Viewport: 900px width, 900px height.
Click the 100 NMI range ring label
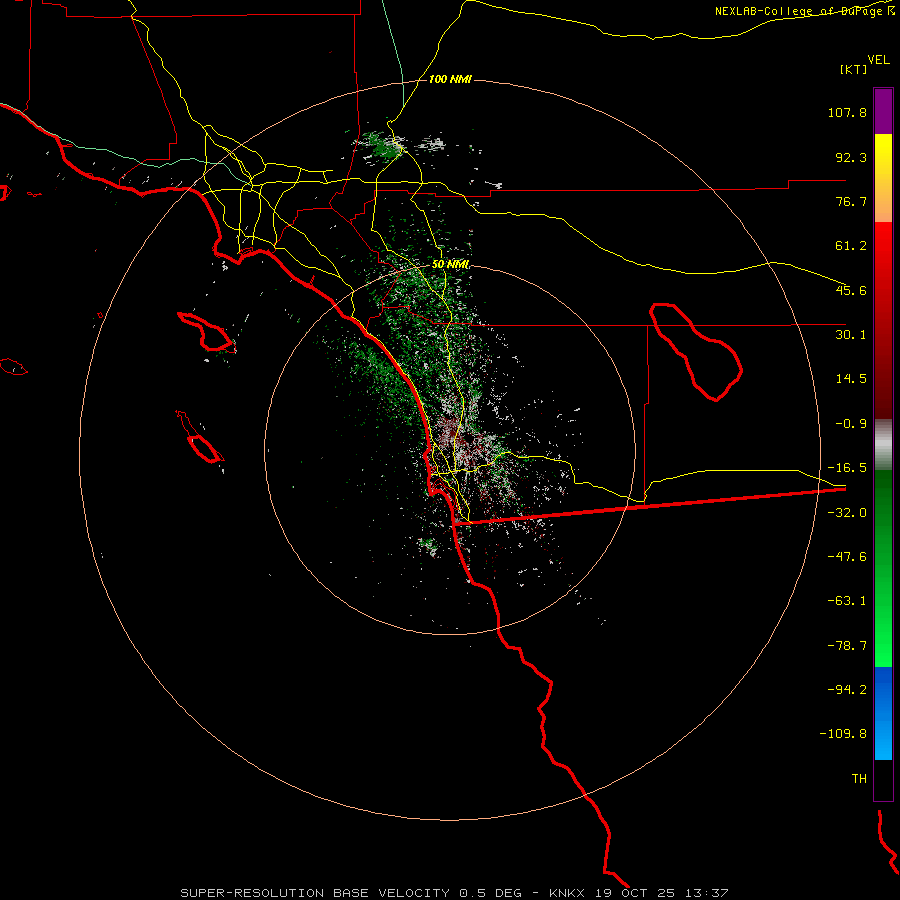pos(450,79)
